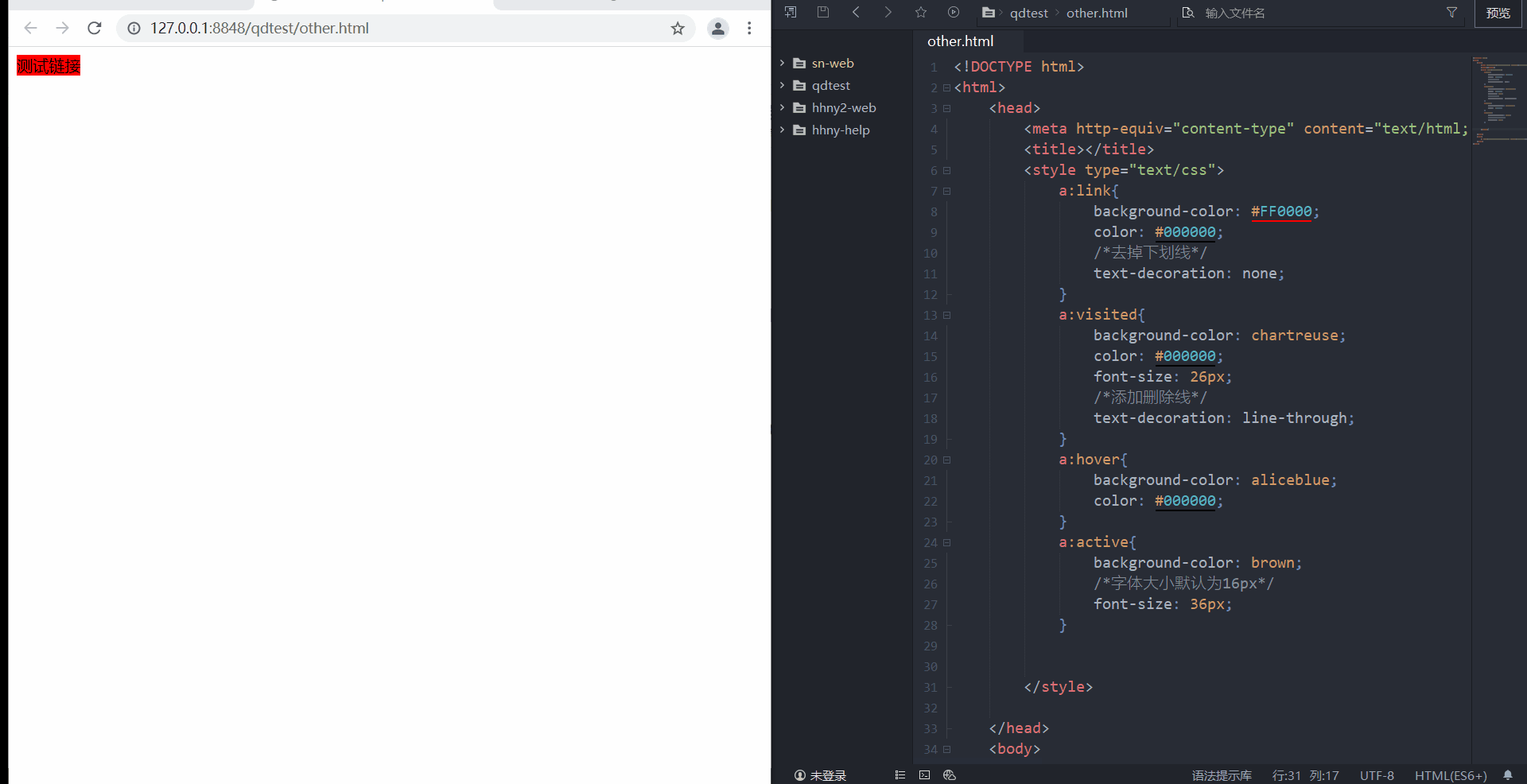The height and width of the screenshot is (784, 1527).
Task: Click the chartreuse value on line 14
Action: tap(1295, 336)
